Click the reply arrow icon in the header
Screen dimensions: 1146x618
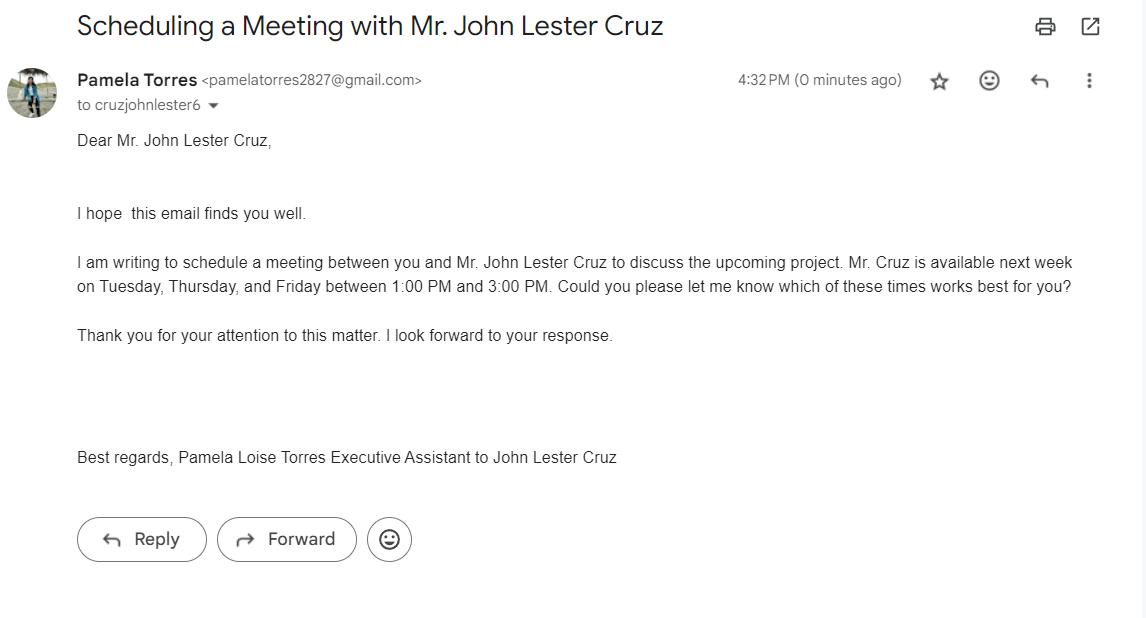(x=1039, y=81)
